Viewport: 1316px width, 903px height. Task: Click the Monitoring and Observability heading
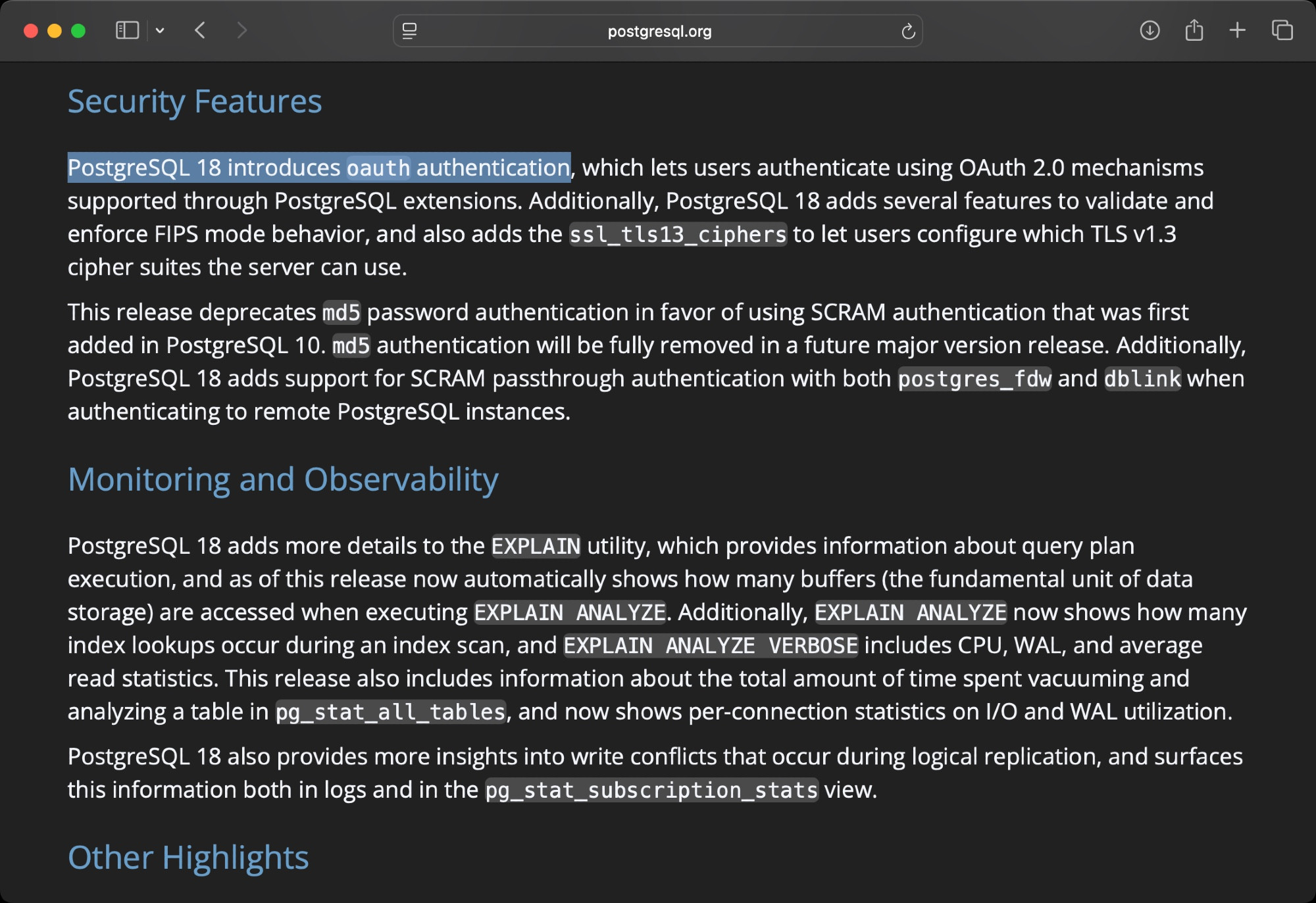coord(283,479)
